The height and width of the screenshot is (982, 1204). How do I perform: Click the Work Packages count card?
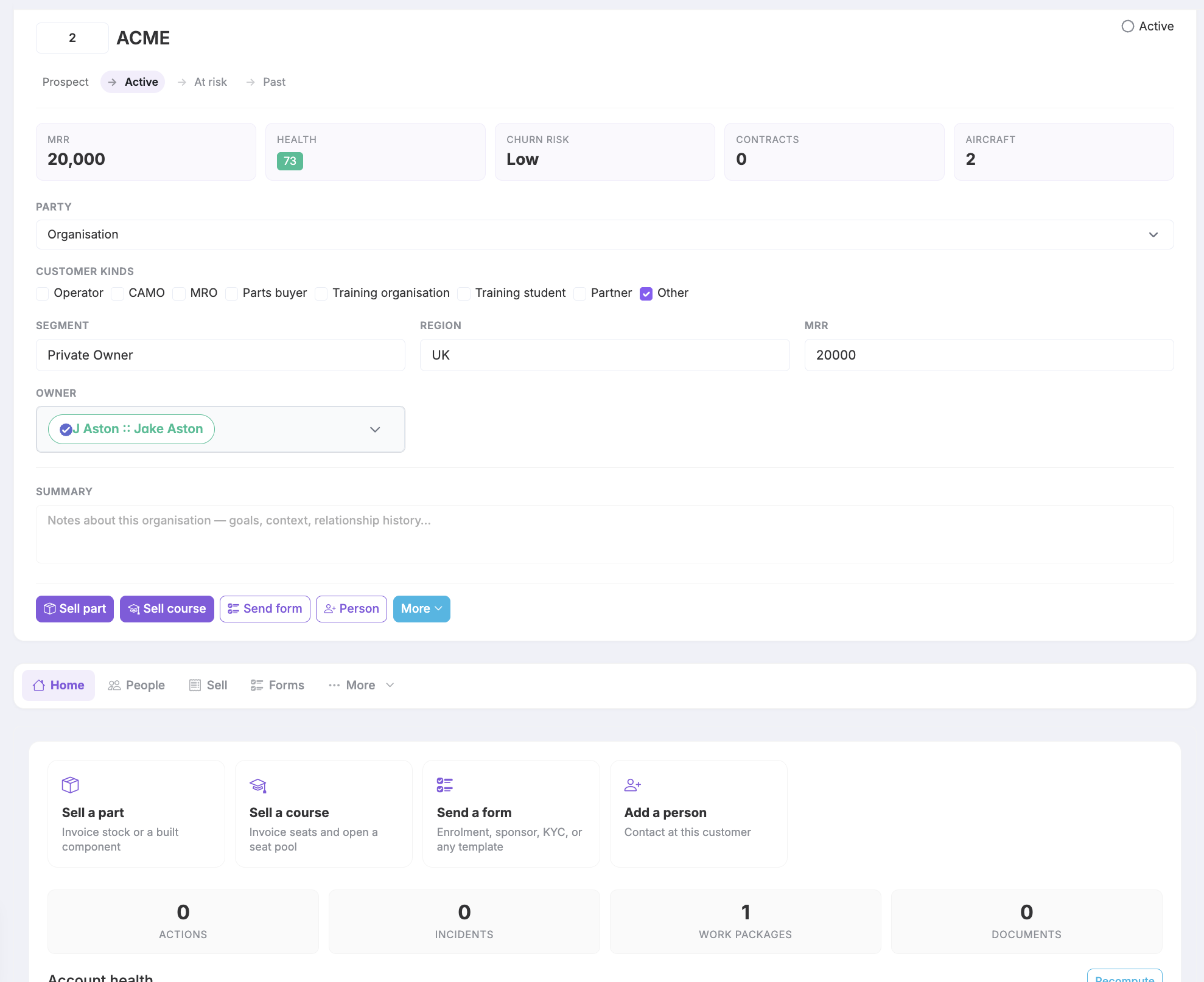[x=745, y=922]
